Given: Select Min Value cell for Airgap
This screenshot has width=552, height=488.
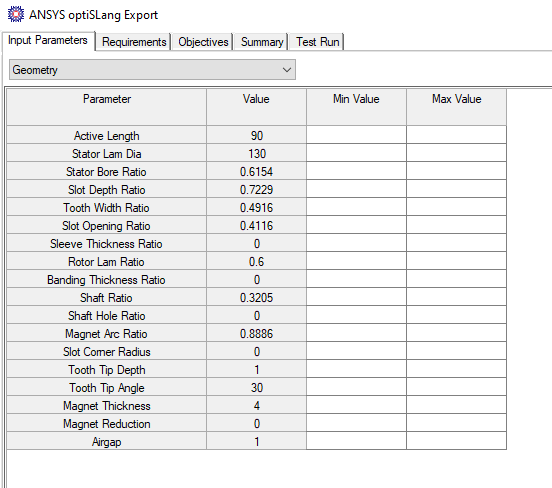Looking at the screenshot, I should (356, 441).
